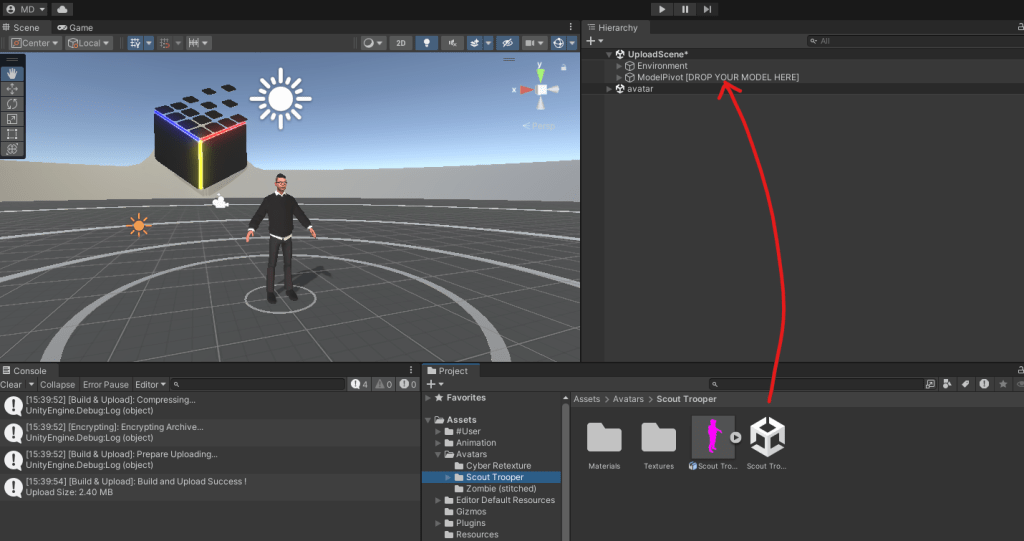Select the Scale tool

(x=12, y=119)
